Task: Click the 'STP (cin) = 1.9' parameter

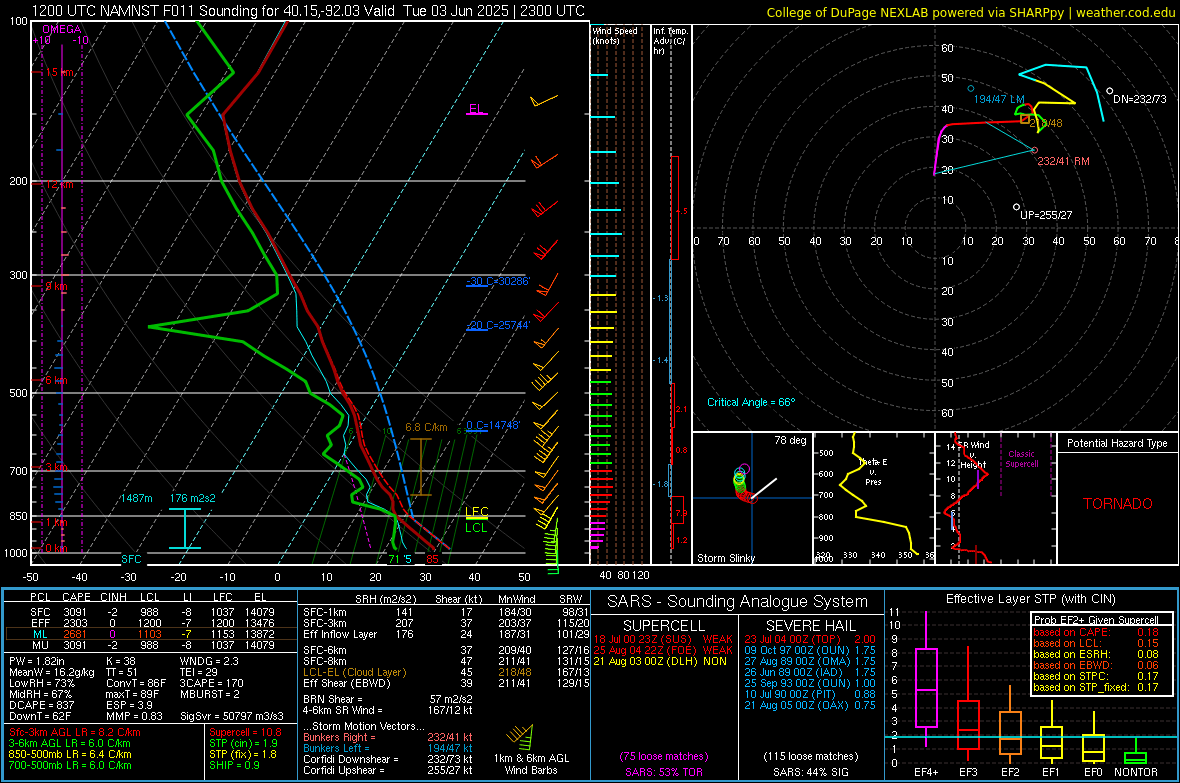Action: [243, 743]
